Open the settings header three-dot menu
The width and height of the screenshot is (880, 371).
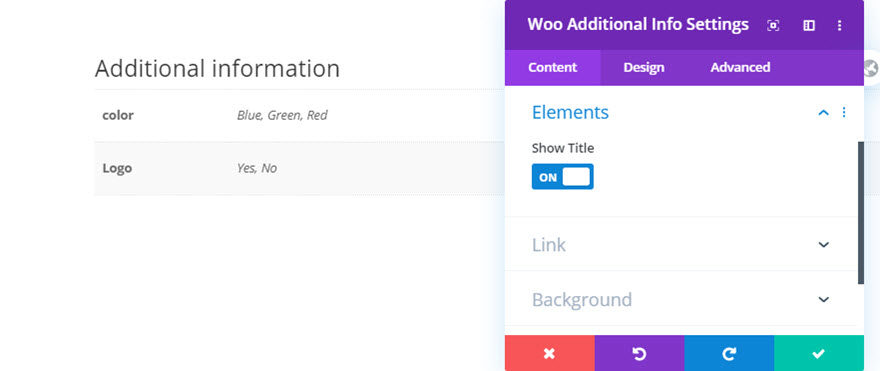point(840,25)
